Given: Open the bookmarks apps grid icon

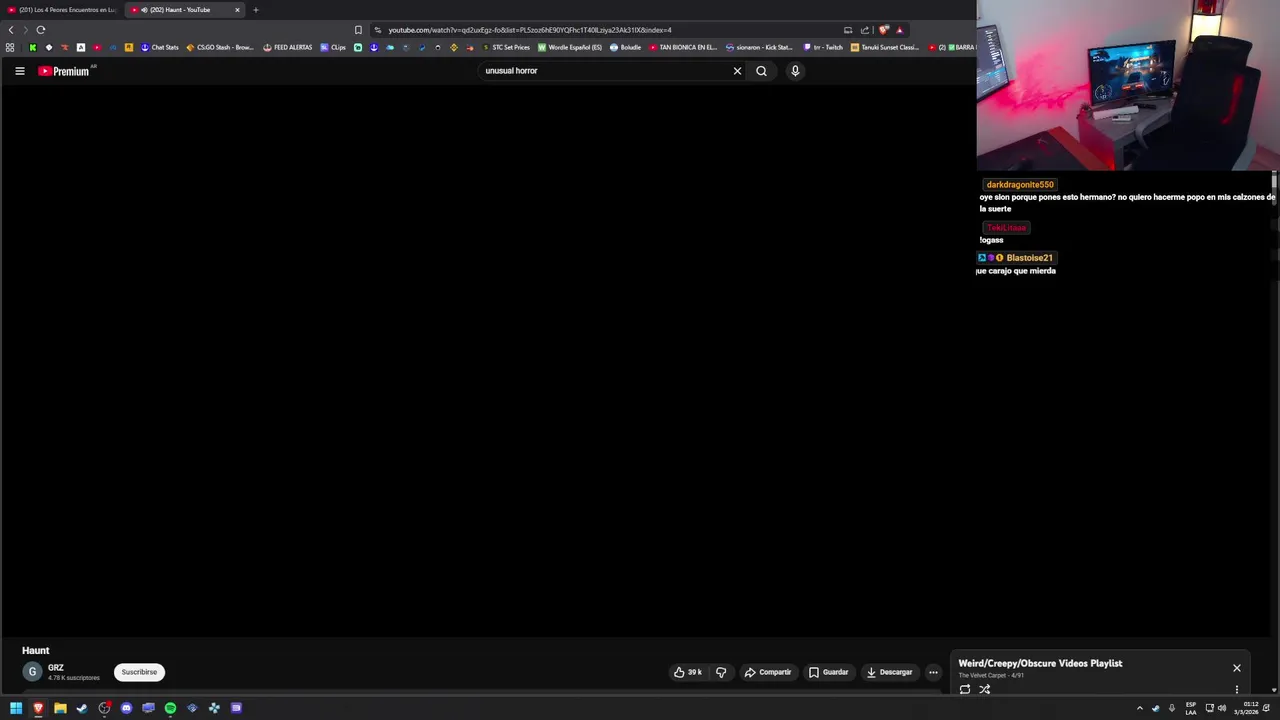Looking at the screenshot, I should point(10,47).
